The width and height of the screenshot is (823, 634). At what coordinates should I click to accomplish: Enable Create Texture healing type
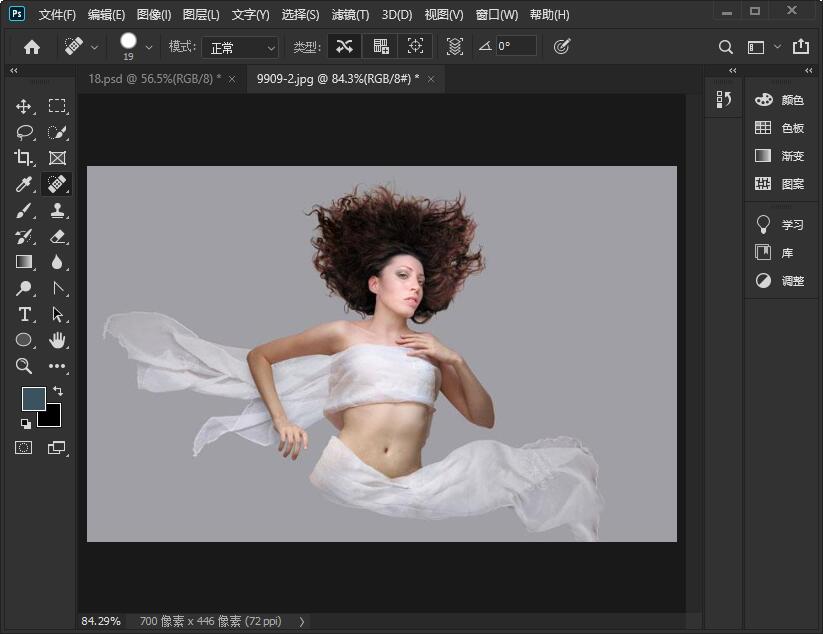pyautogui.click(x=380, y=47)
